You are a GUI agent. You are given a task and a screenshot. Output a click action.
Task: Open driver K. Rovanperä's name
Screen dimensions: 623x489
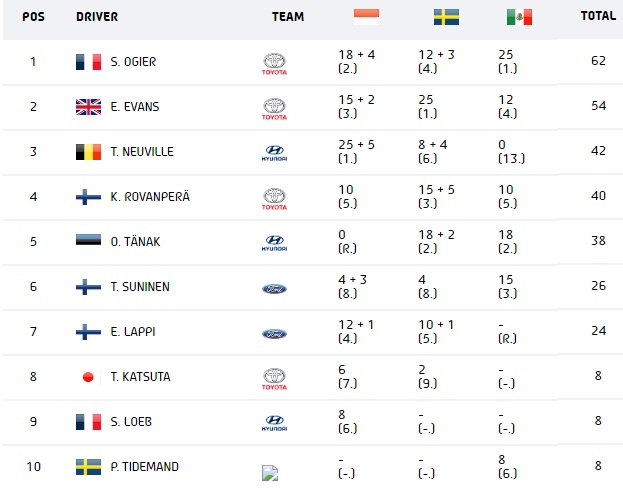(x=150, y=197)
